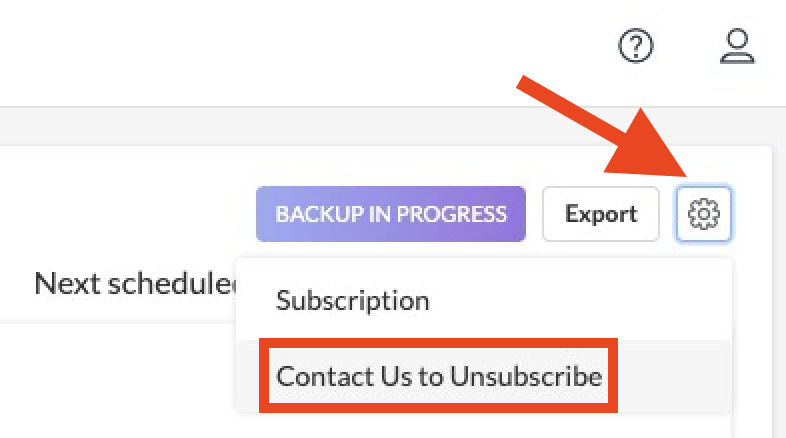
Task: Close the dropdown via the gear button
Action: click(704, 214)
